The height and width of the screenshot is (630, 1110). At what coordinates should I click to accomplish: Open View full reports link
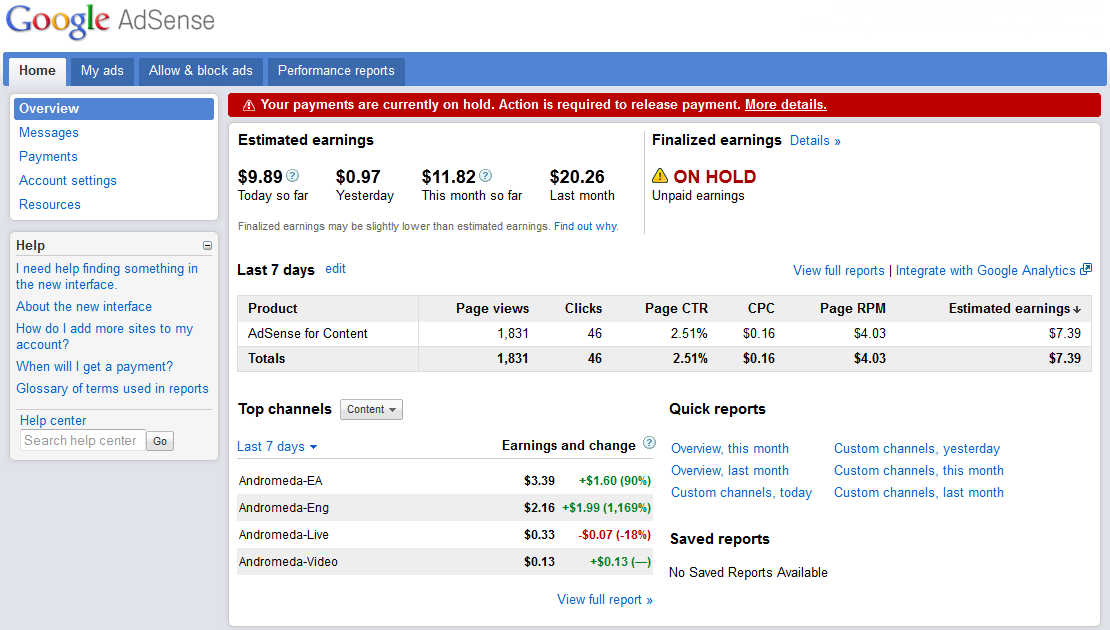click(x=839, y=270)
